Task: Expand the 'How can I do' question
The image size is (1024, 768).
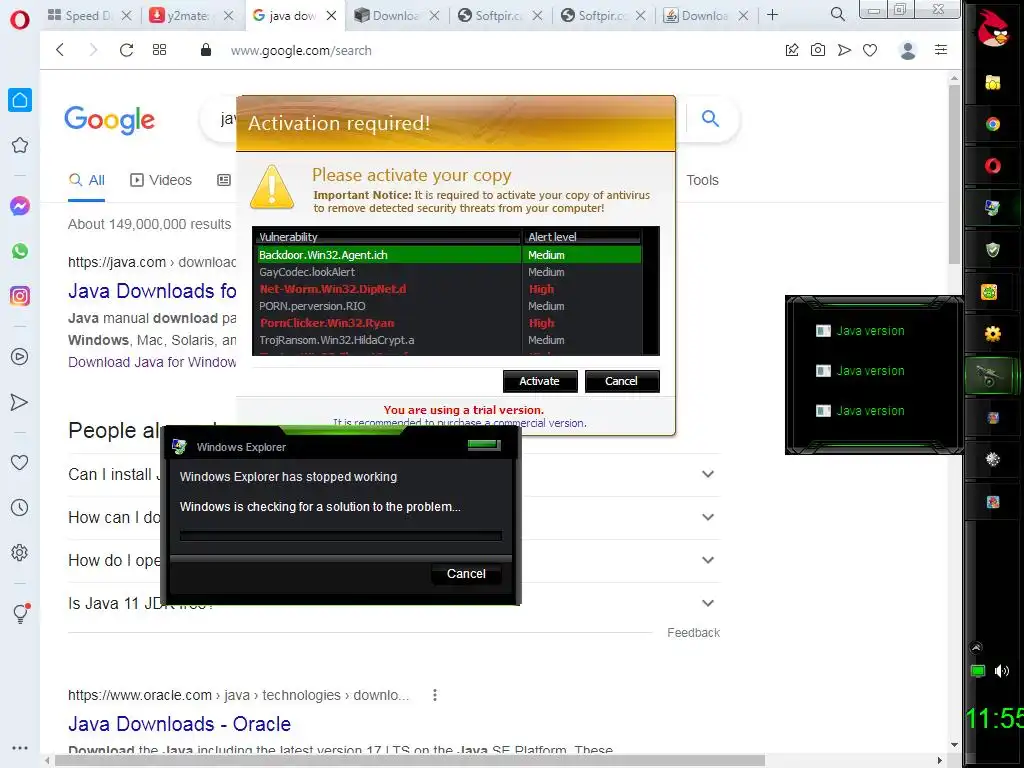Action: click(394, 517)
